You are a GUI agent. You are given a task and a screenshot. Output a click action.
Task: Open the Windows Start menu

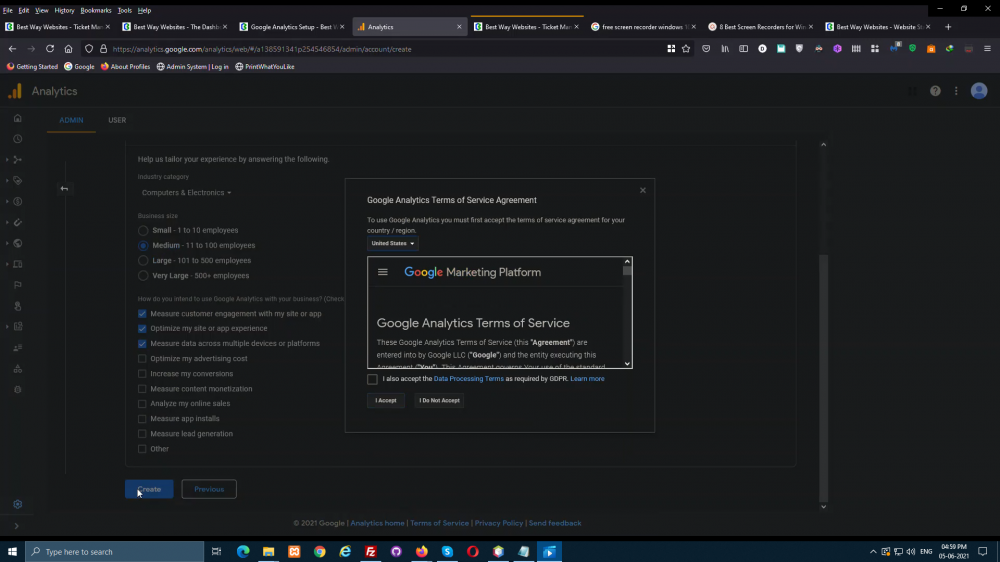(12, 551)
